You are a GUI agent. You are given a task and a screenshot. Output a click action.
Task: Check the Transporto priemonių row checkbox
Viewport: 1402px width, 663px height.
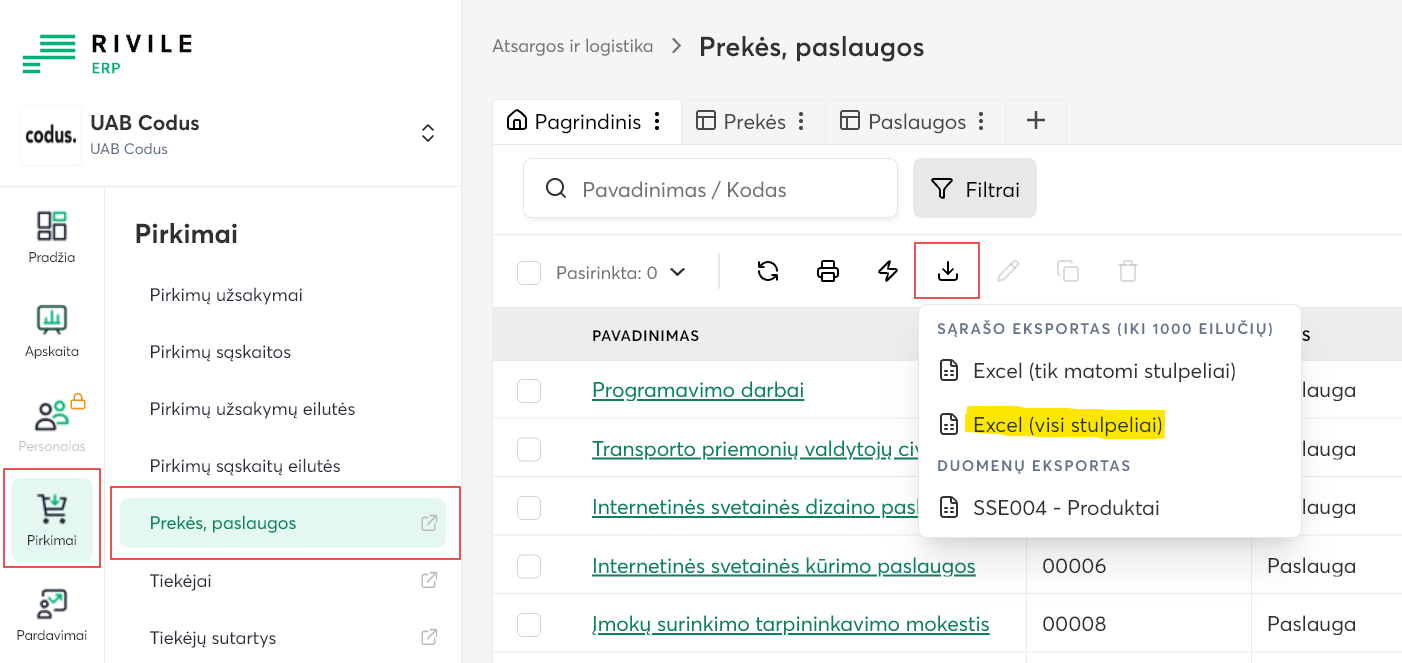(529, 449)
